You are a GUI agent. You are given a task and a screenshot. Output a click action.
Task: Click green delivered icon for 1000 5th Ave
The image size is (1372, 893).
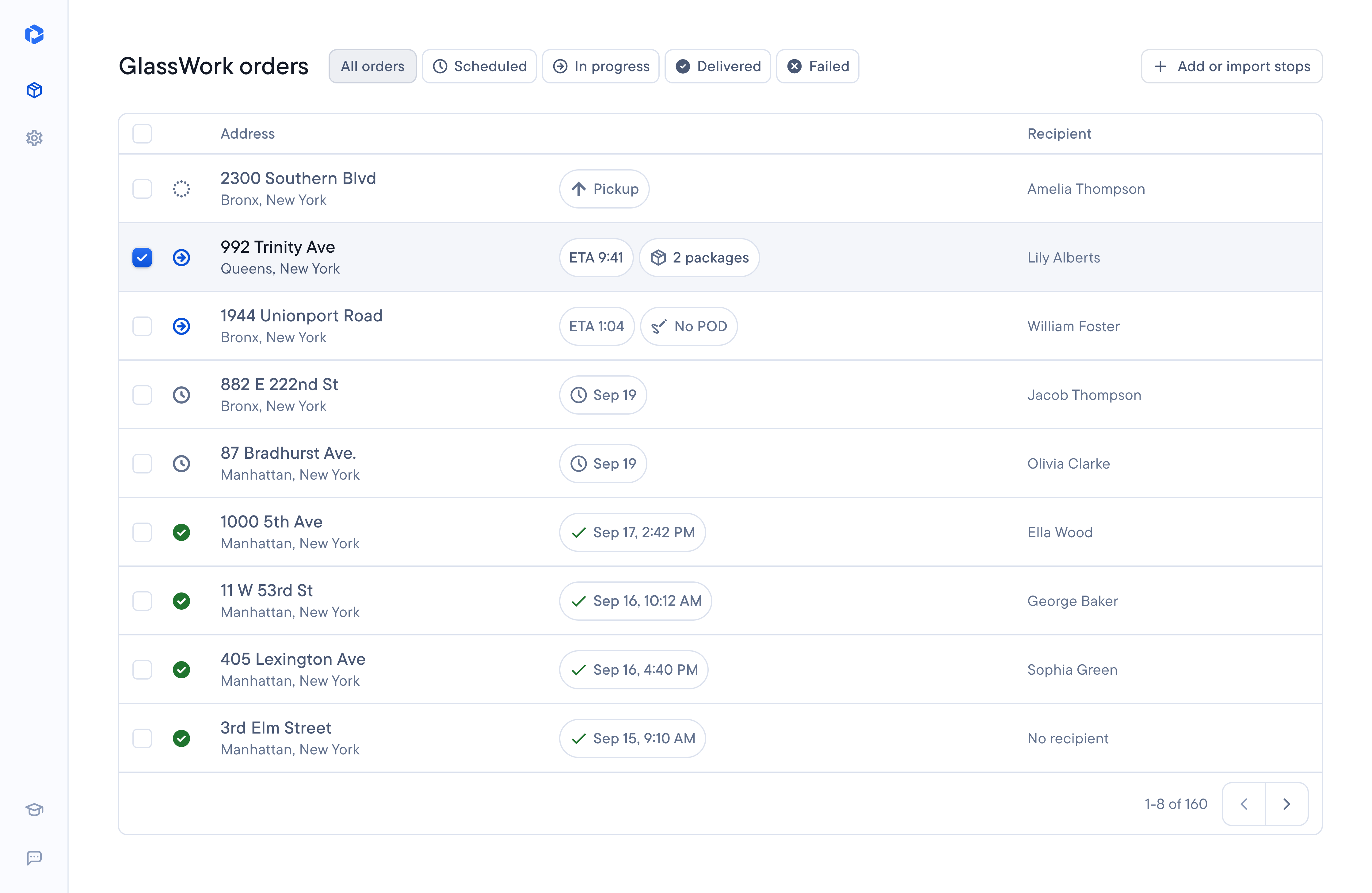(x=181, y=532)
